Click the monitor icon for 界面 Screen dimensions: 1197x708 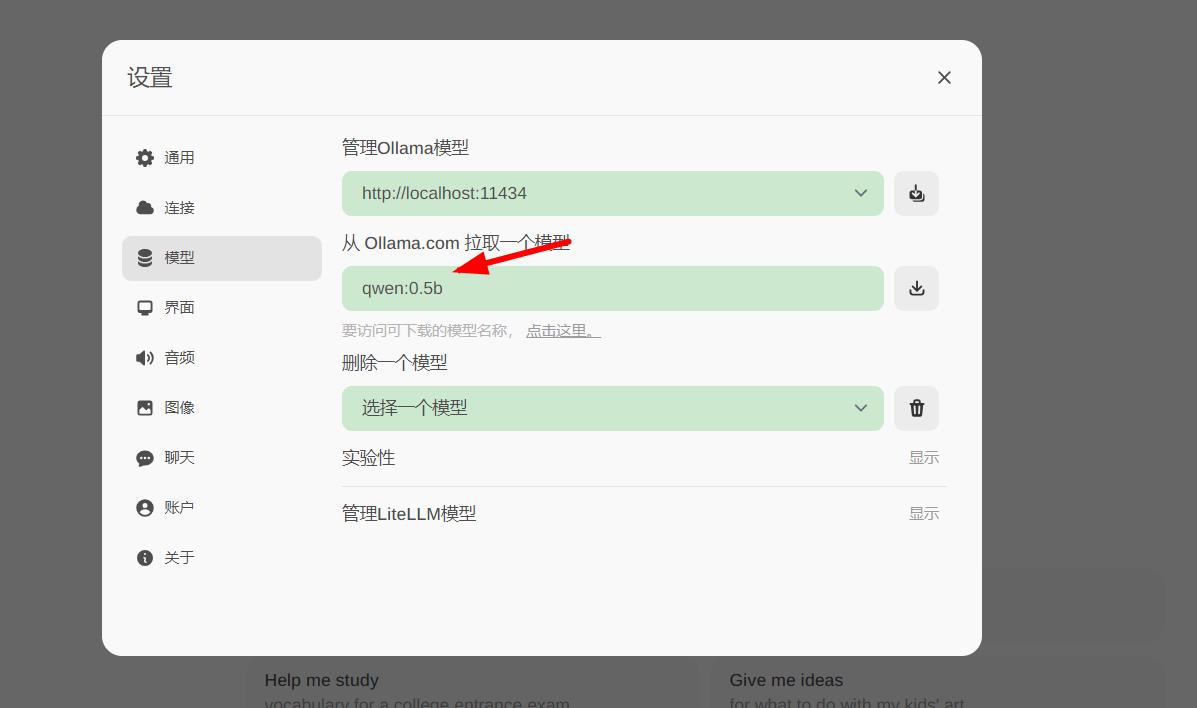click(x=144, y=308)
